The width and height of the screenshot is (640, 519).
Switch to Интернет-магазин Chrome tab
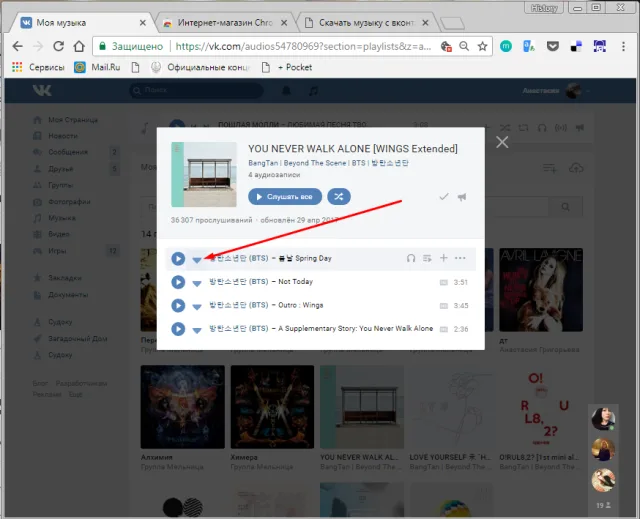coord(225,22)
